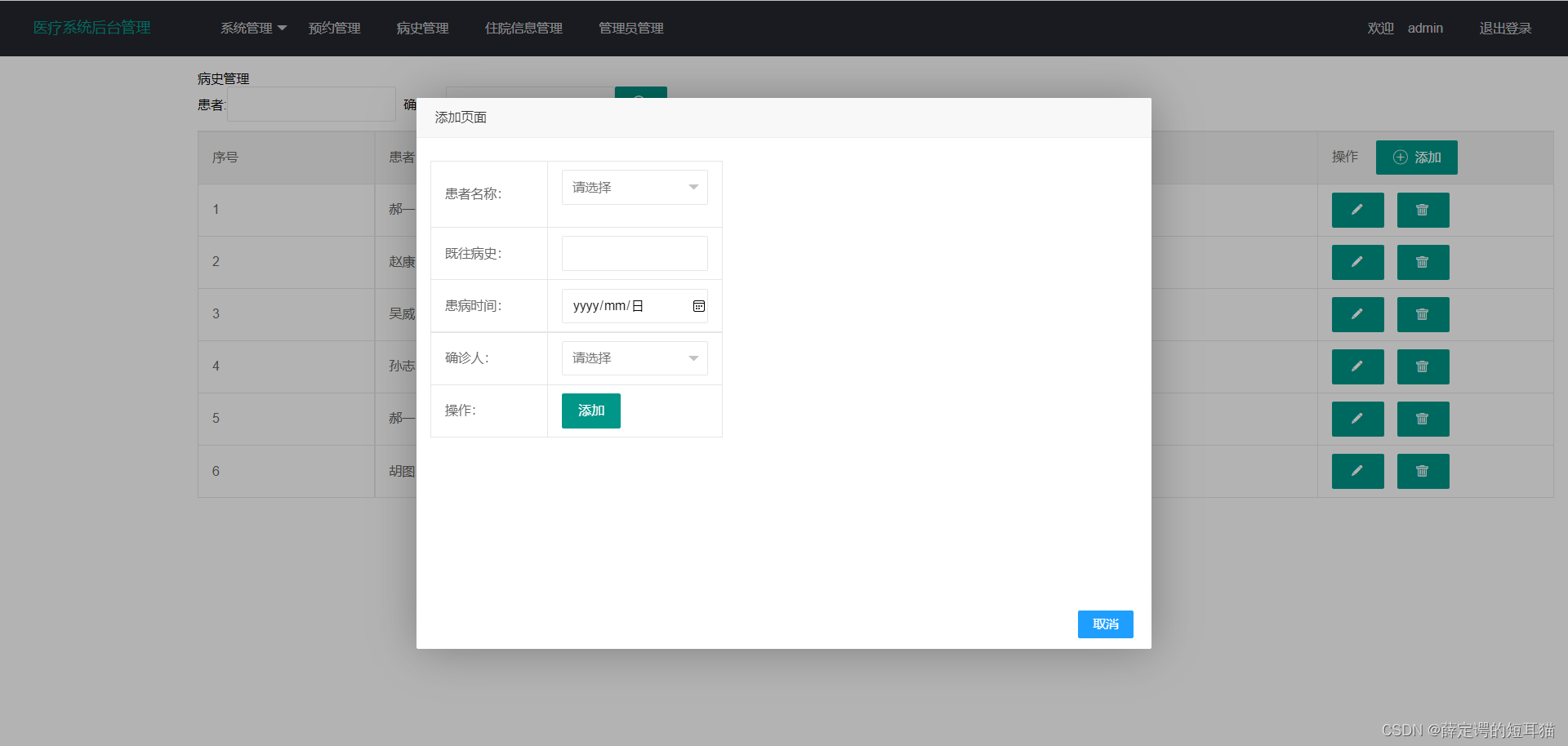Expand the 系统管理 menu
Image resolution: width=1568 pixels, height=746 pixels.
253,28
